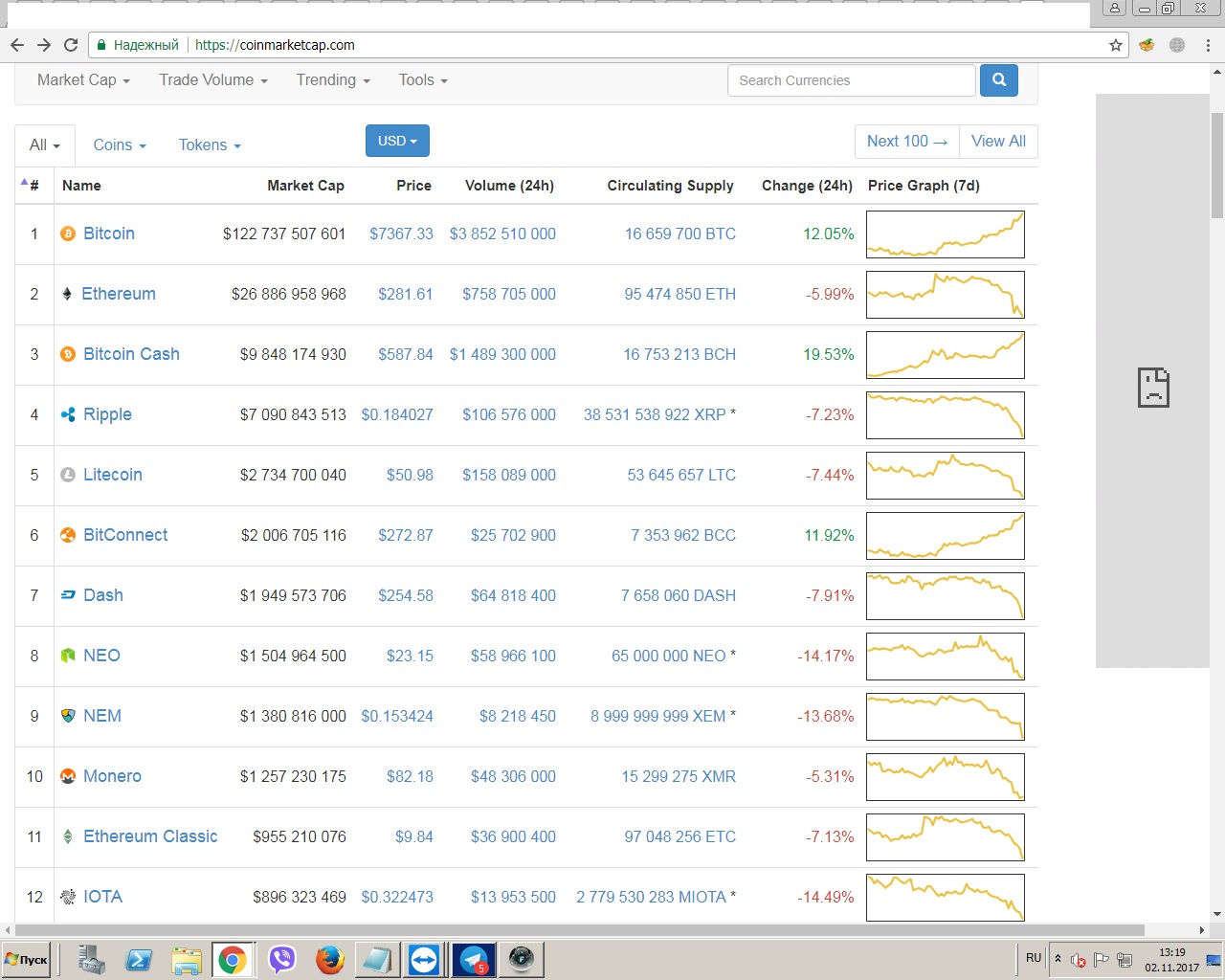Sort table by Circulating Supply column

(670, 186)
